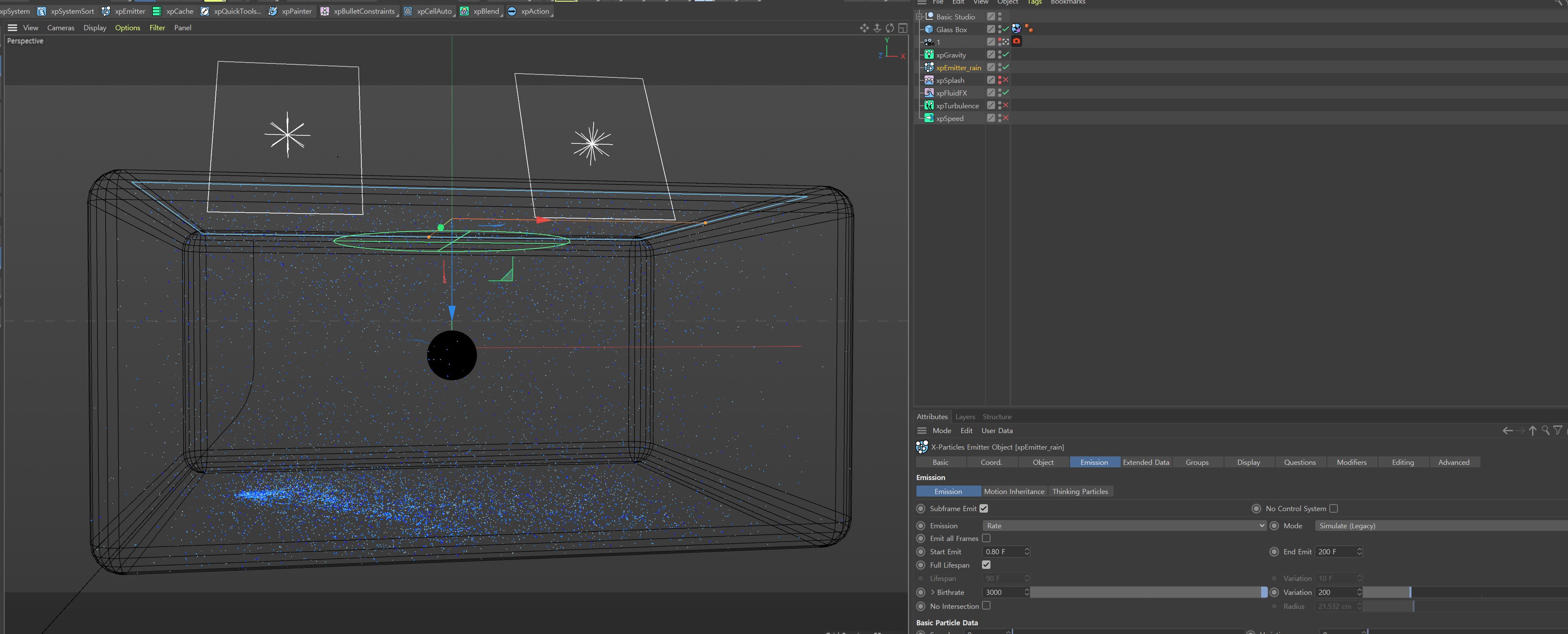
Task: Open the Cameras menu in viewport
Action: tap(61, 28)
